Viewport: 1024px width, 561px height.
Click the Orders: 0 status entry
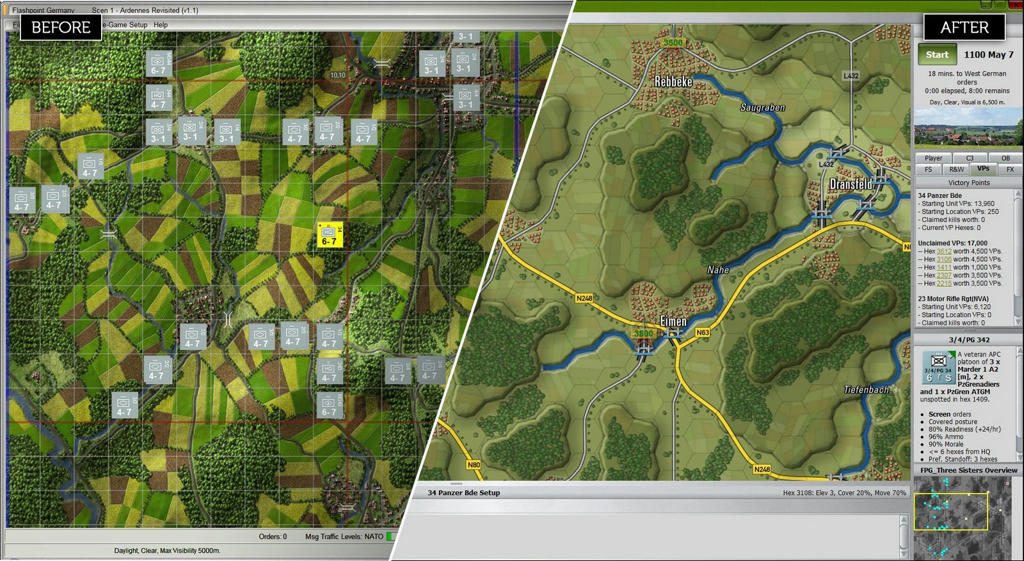[273, 536]
